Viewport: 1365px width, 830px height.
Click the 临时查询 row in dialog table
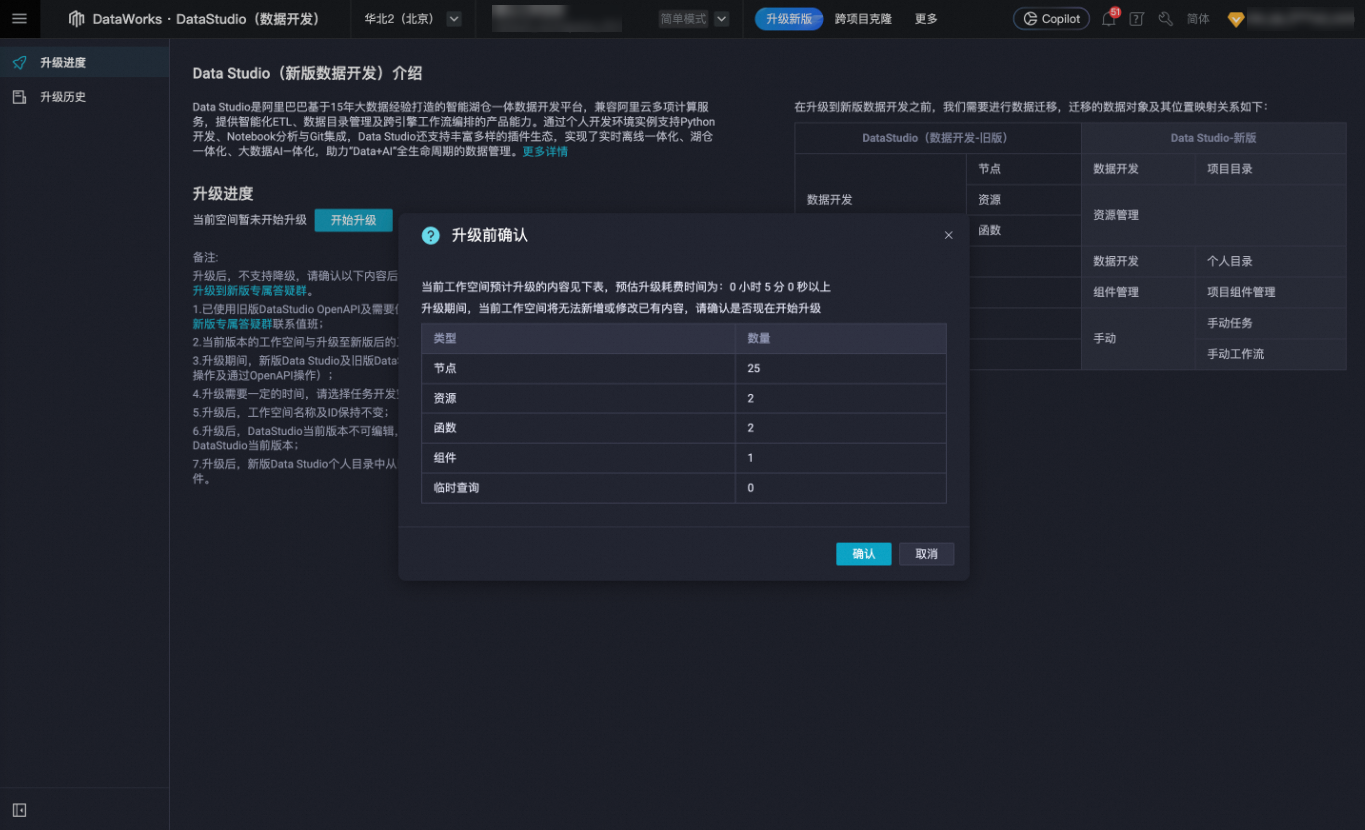point(684,488)
